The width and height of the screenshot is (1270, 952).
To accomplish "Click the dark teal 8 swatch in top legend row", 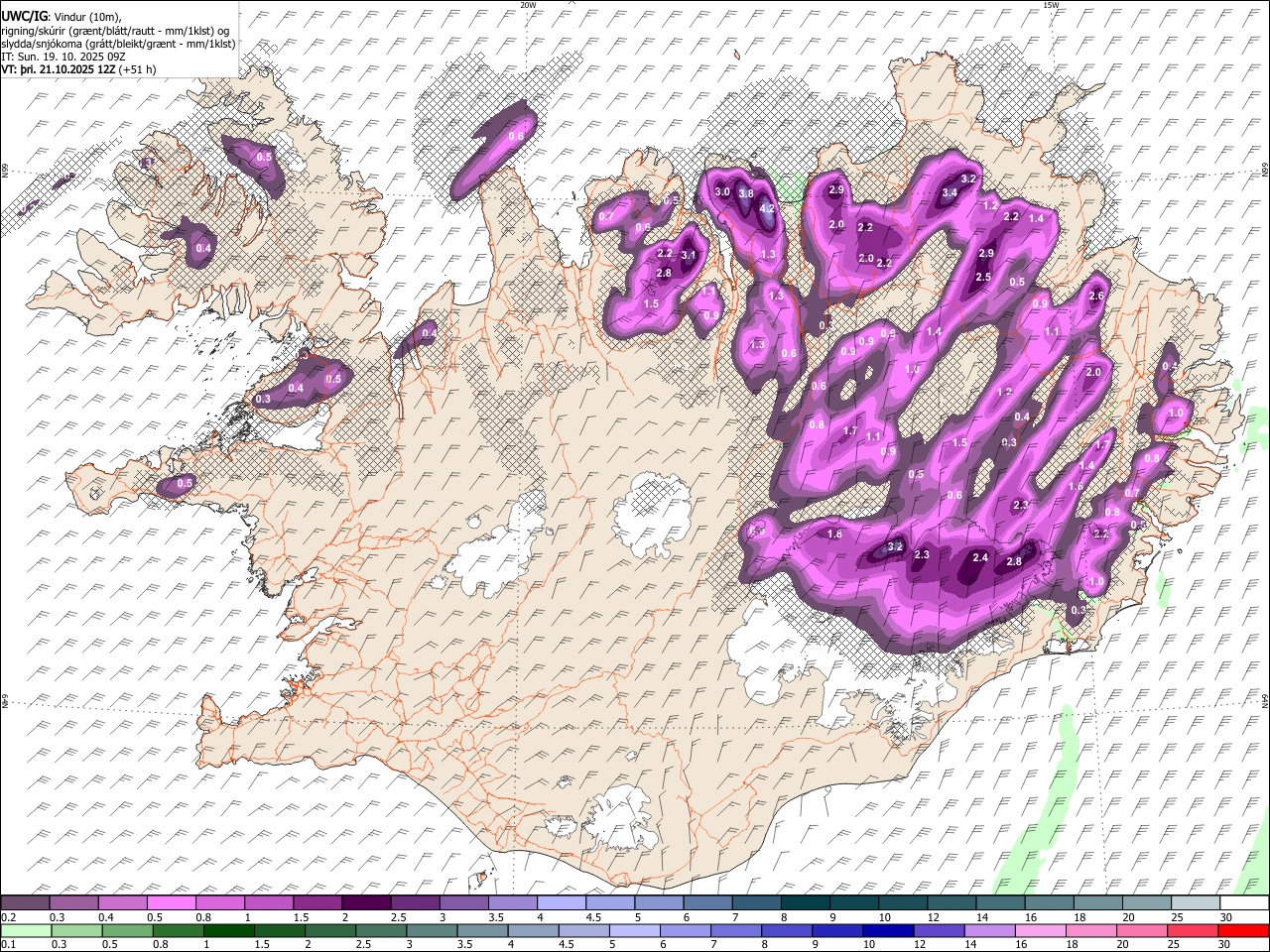I will (804, 903).
